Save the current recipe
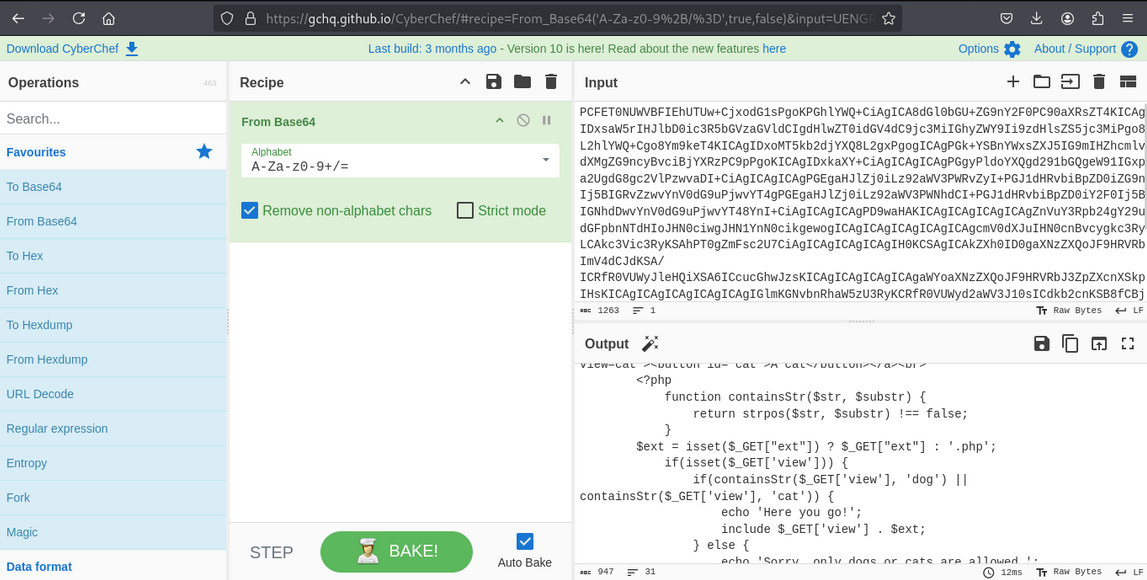1147x580 pixels. tap(493, 82)
